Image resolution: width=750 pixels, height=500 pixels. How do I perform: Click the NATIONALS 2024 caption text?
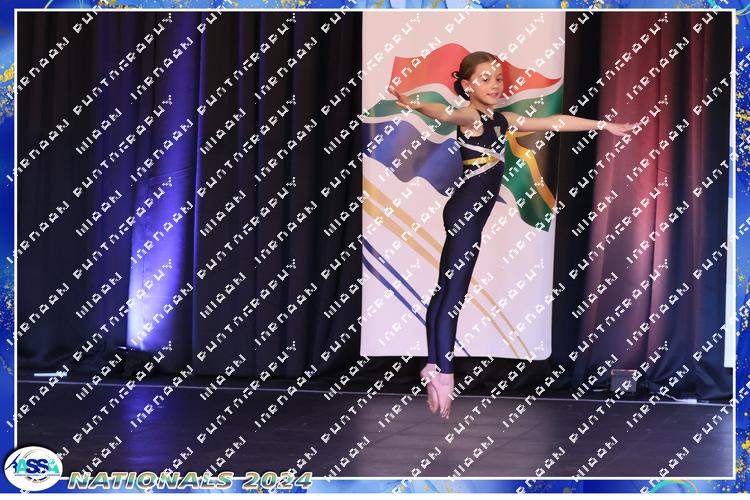tap(190, 480)
